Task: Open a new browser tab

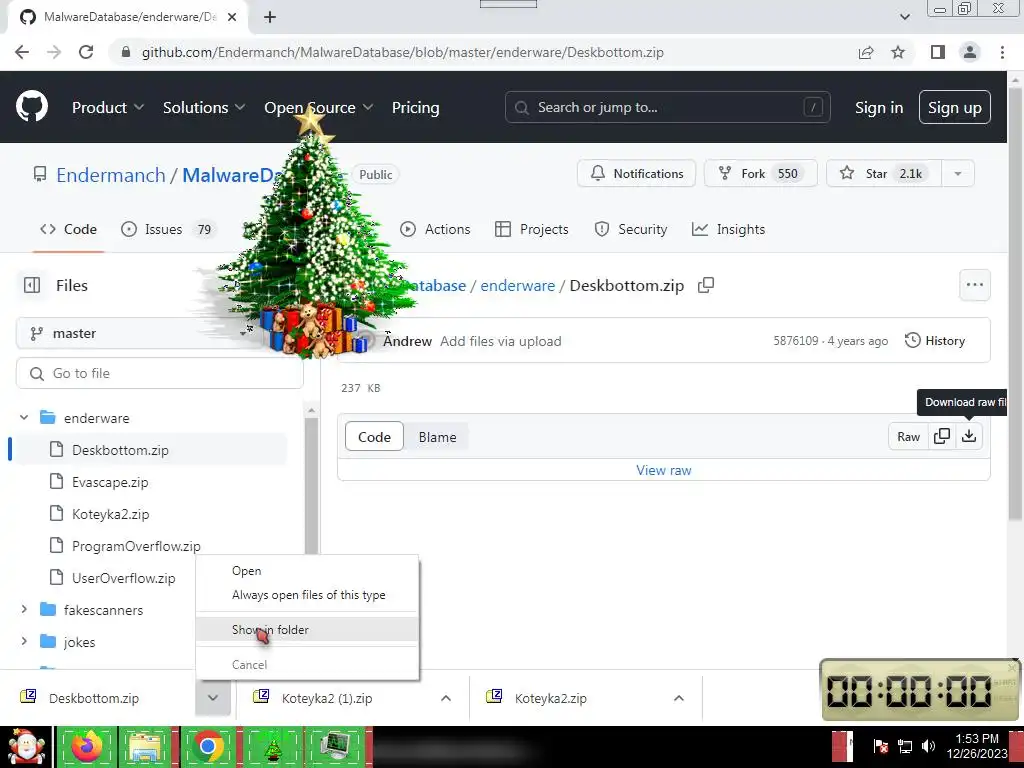Action: pos(270,17)
